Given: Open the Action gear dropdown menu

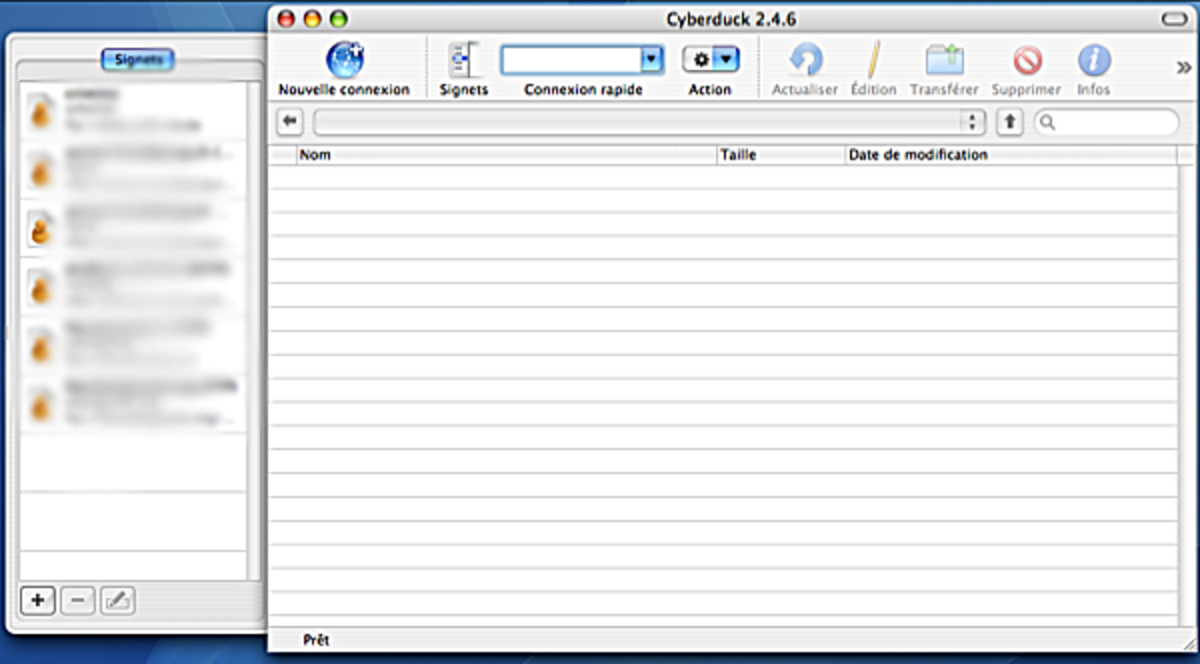Looking at the screenshot, I should pos(711,60).
